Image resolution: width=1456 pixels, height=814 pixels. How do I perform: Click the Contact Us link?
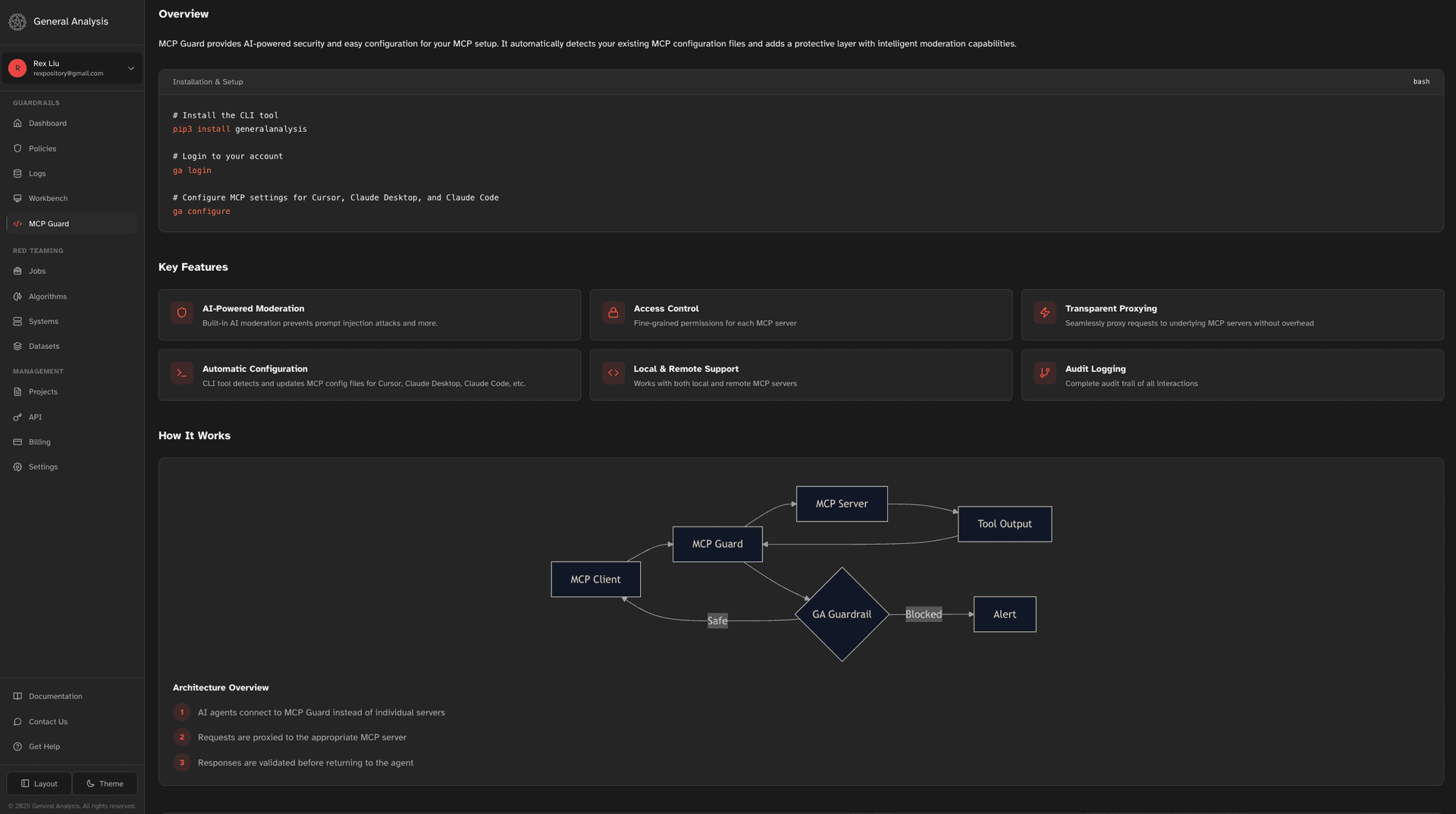pos(72,722)
